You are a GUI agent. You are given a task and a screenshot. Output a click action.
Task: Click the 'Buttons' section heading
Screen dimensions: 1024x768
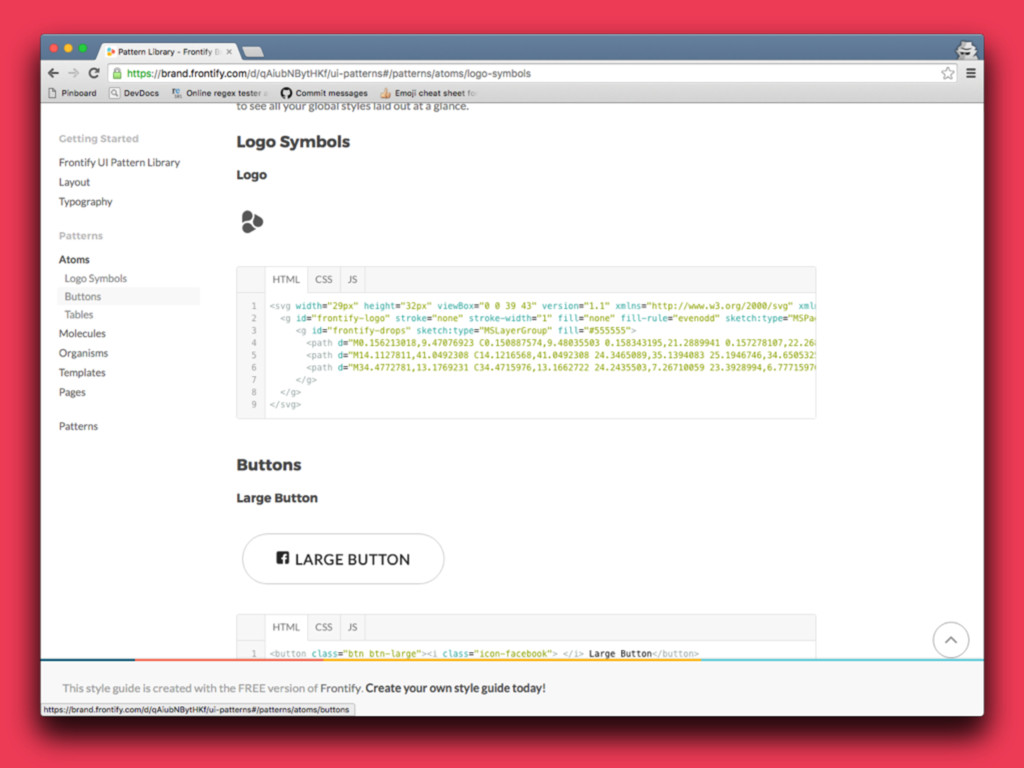(269, 465)
